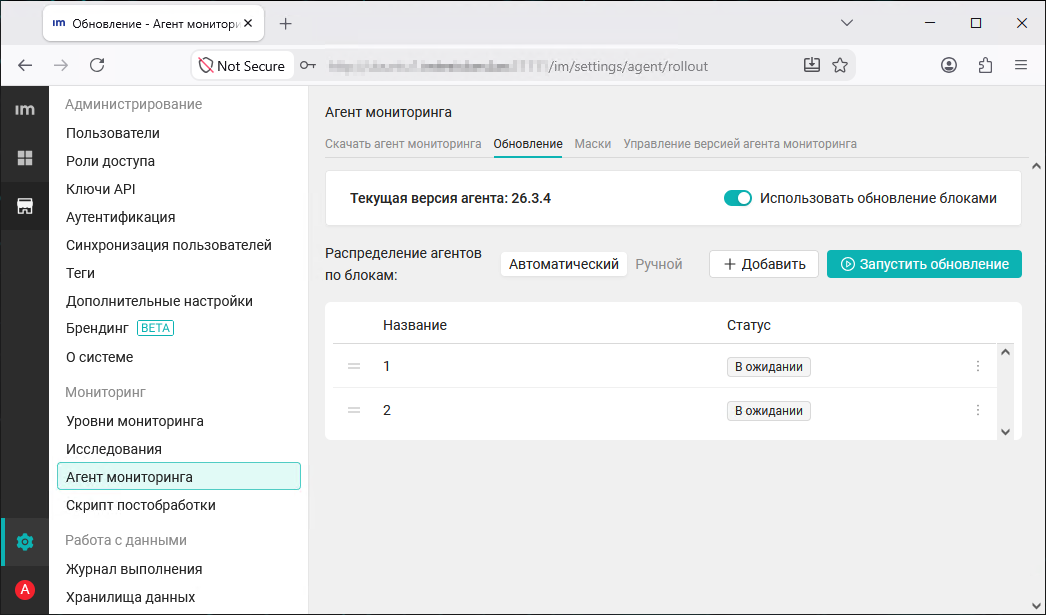Open the dashboard grid icon in sidebar
The image size is (1046, 615).
point(25,158)
